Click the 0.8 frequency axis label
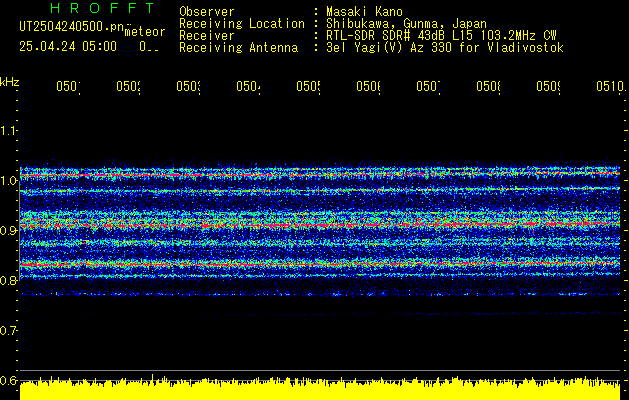 8,280
